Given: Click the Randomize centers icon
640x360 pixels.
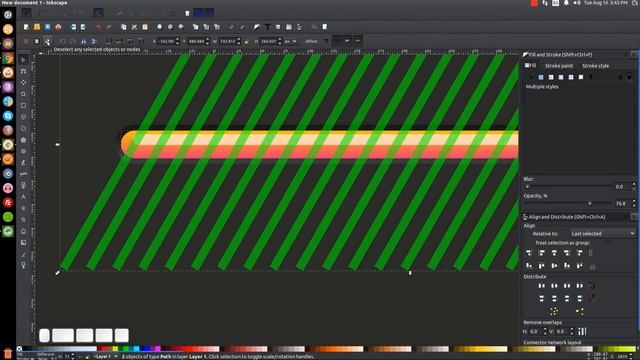Looking at the screenshot, I should (x=554, y=312).
